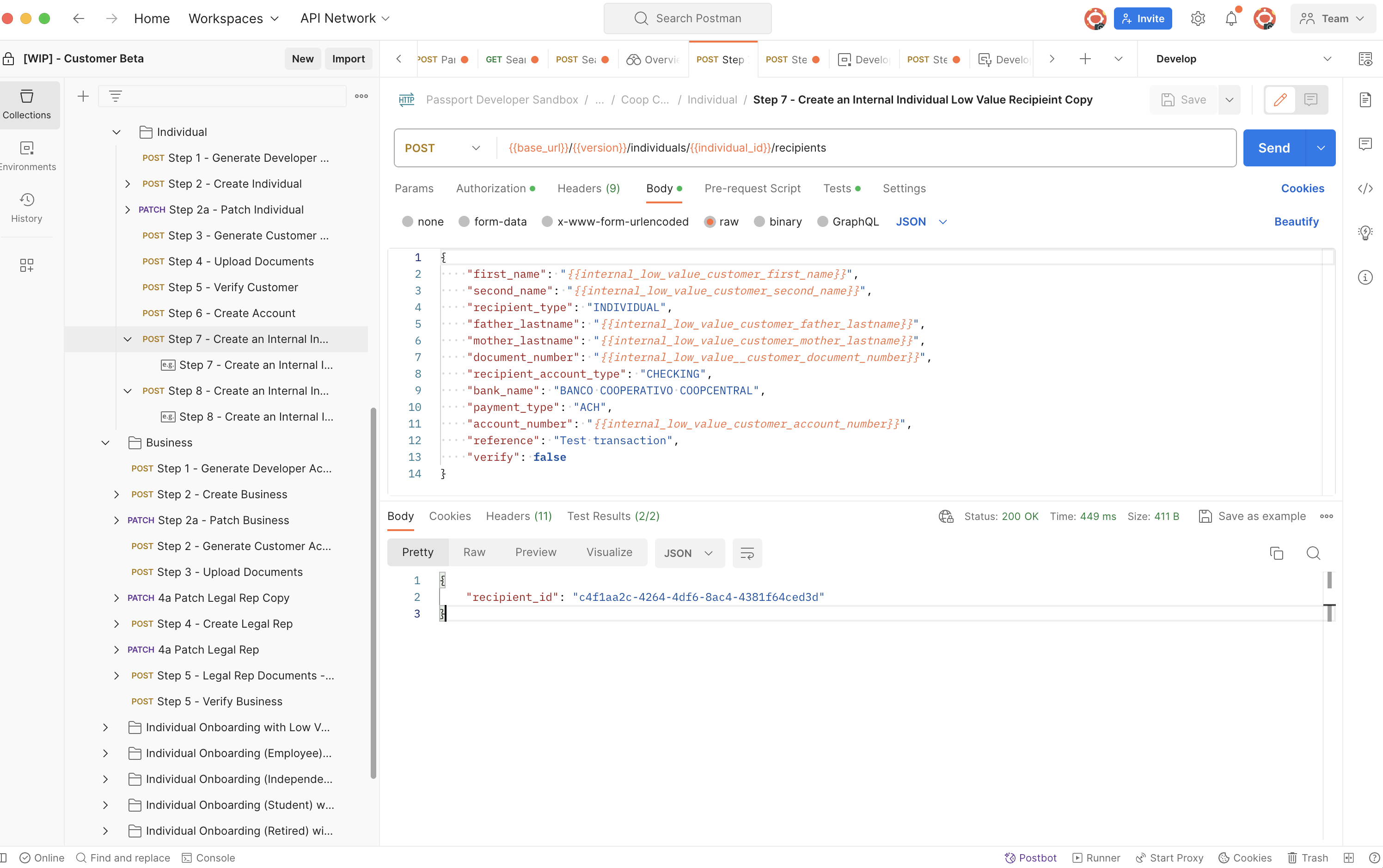Open the Runner from the status bar

[1095, 857]
